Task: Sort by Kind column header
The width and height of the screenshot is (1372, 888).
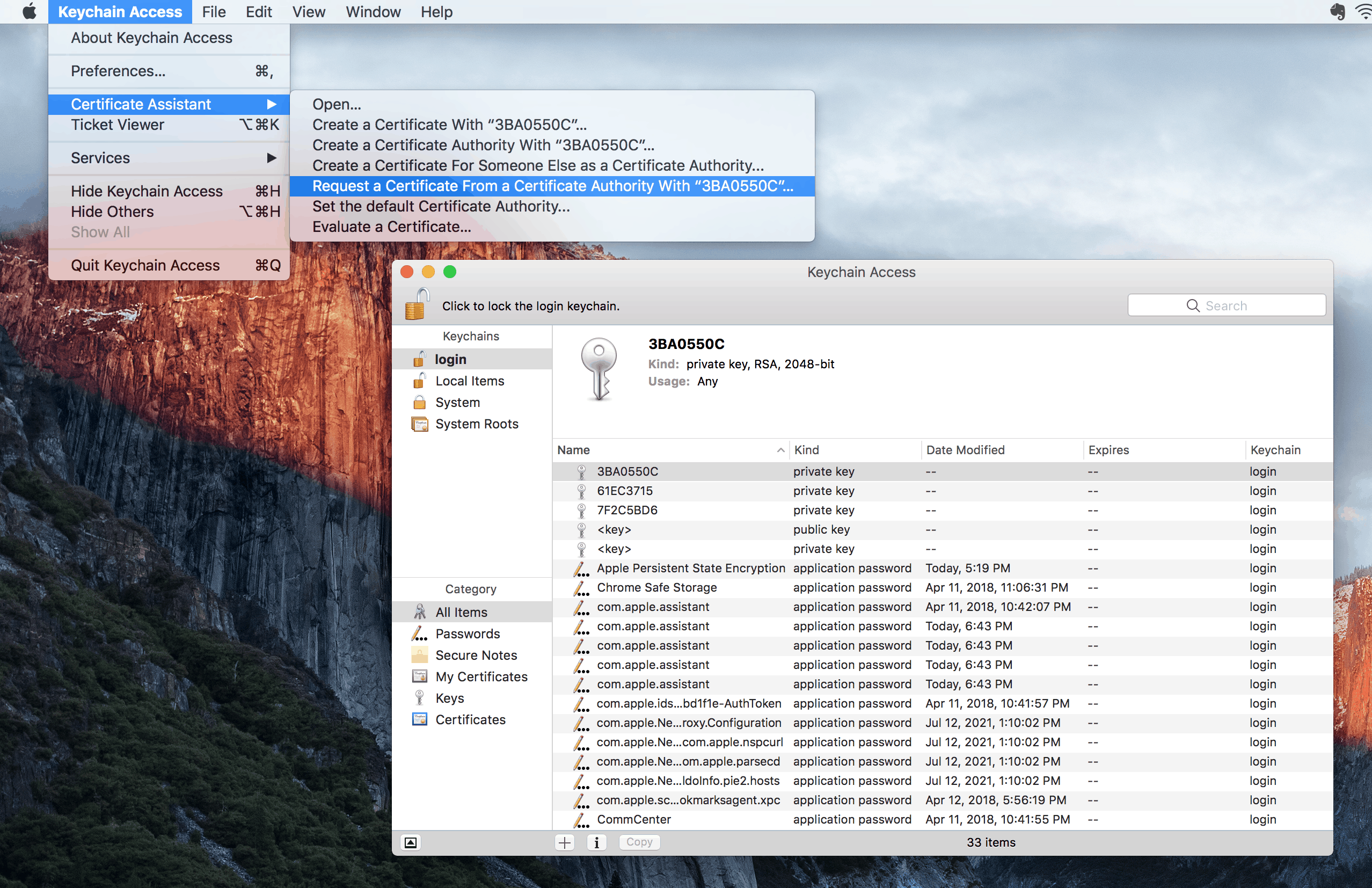Action: pyautogui.click(x=855, y=450)
